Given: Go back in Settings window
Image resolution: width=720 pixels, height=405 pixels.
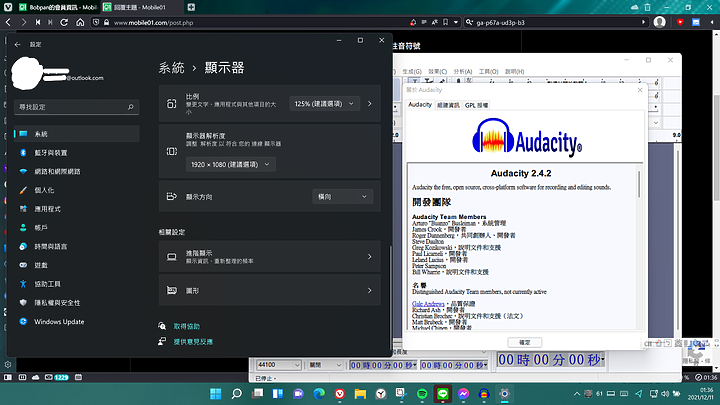Looking at the screenshot, I should pos(17,45).
